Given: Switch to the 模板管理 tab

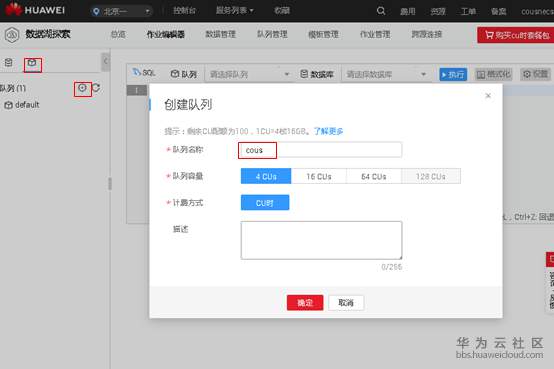Looking at the screenshot, I should [x=324, y=34].
